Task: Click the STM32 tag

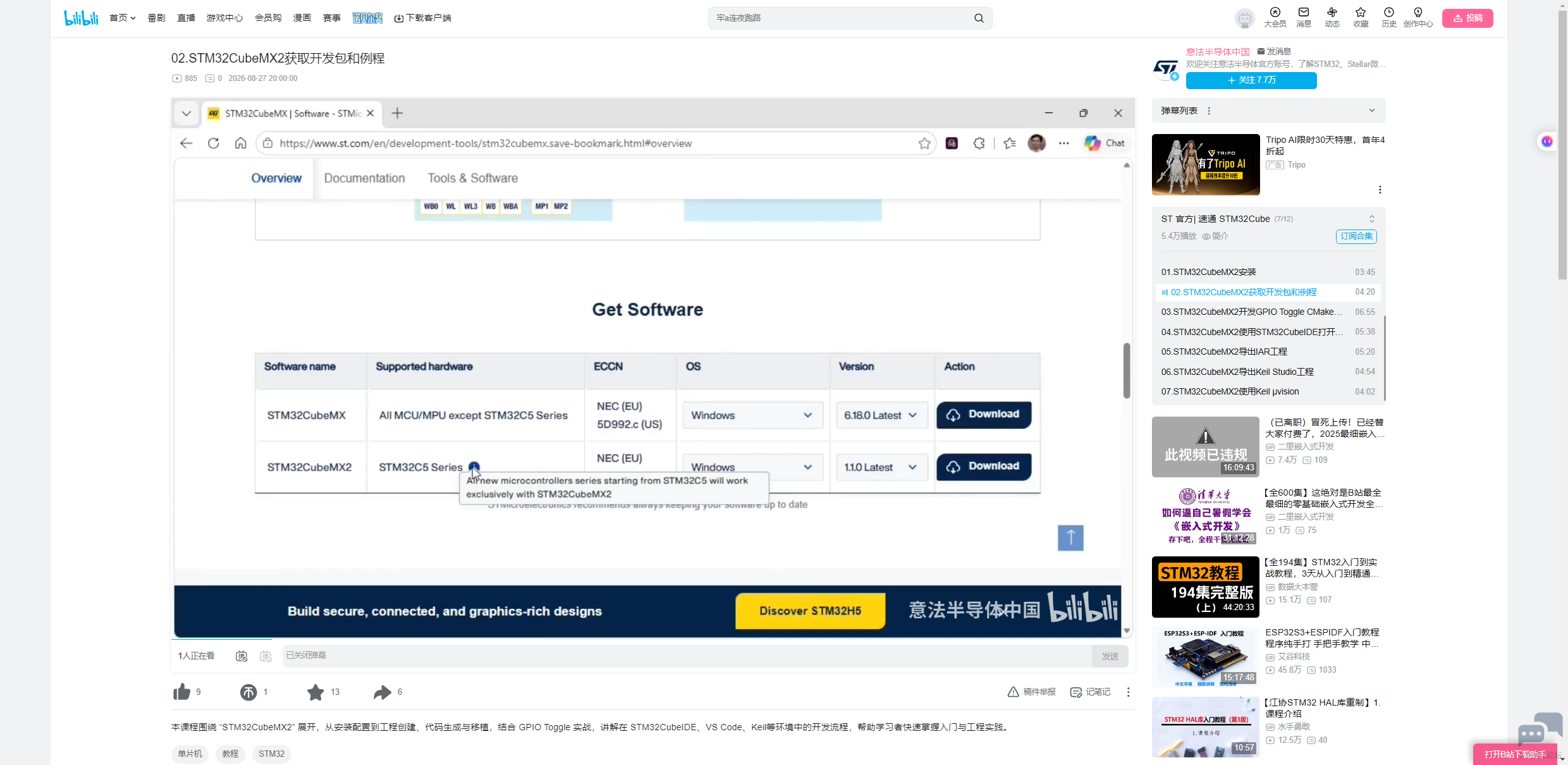Action: point(271,754)
